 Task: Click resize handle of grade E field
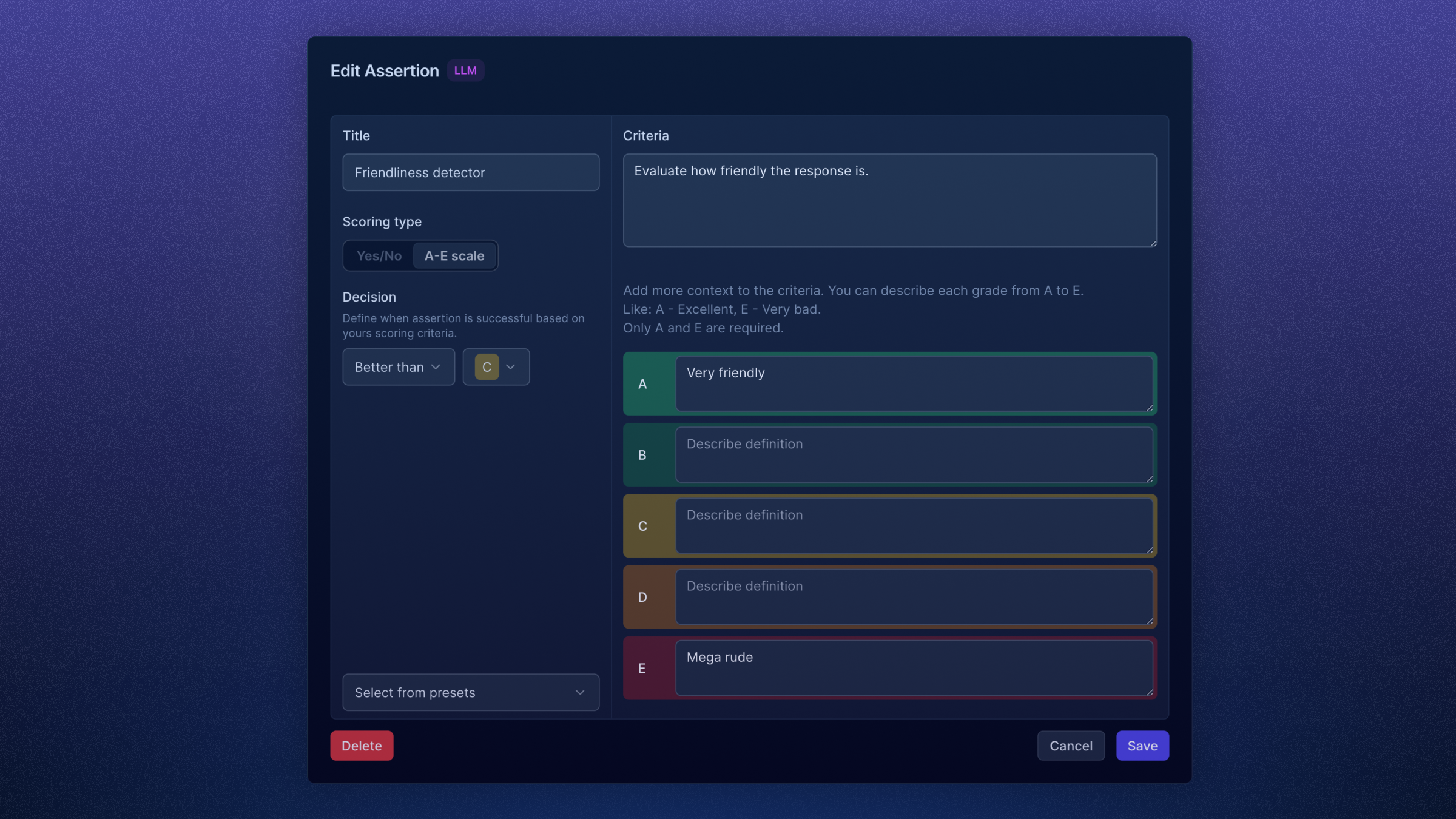[1149, 692]
